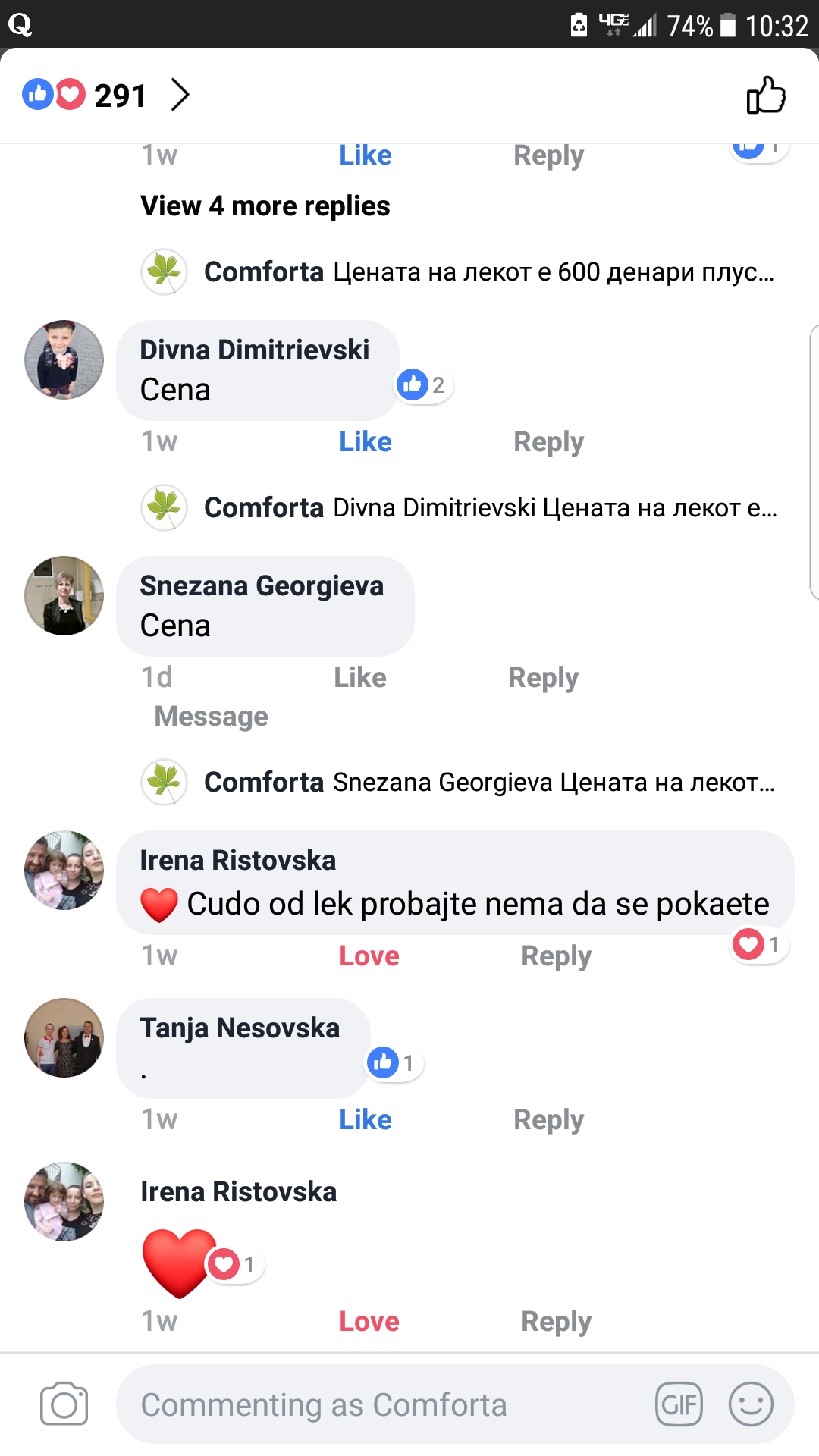Like Snezana Georgieva's "Cena" comment
The width and height of the screenshot is (819, 1456).
coord(360,678)
